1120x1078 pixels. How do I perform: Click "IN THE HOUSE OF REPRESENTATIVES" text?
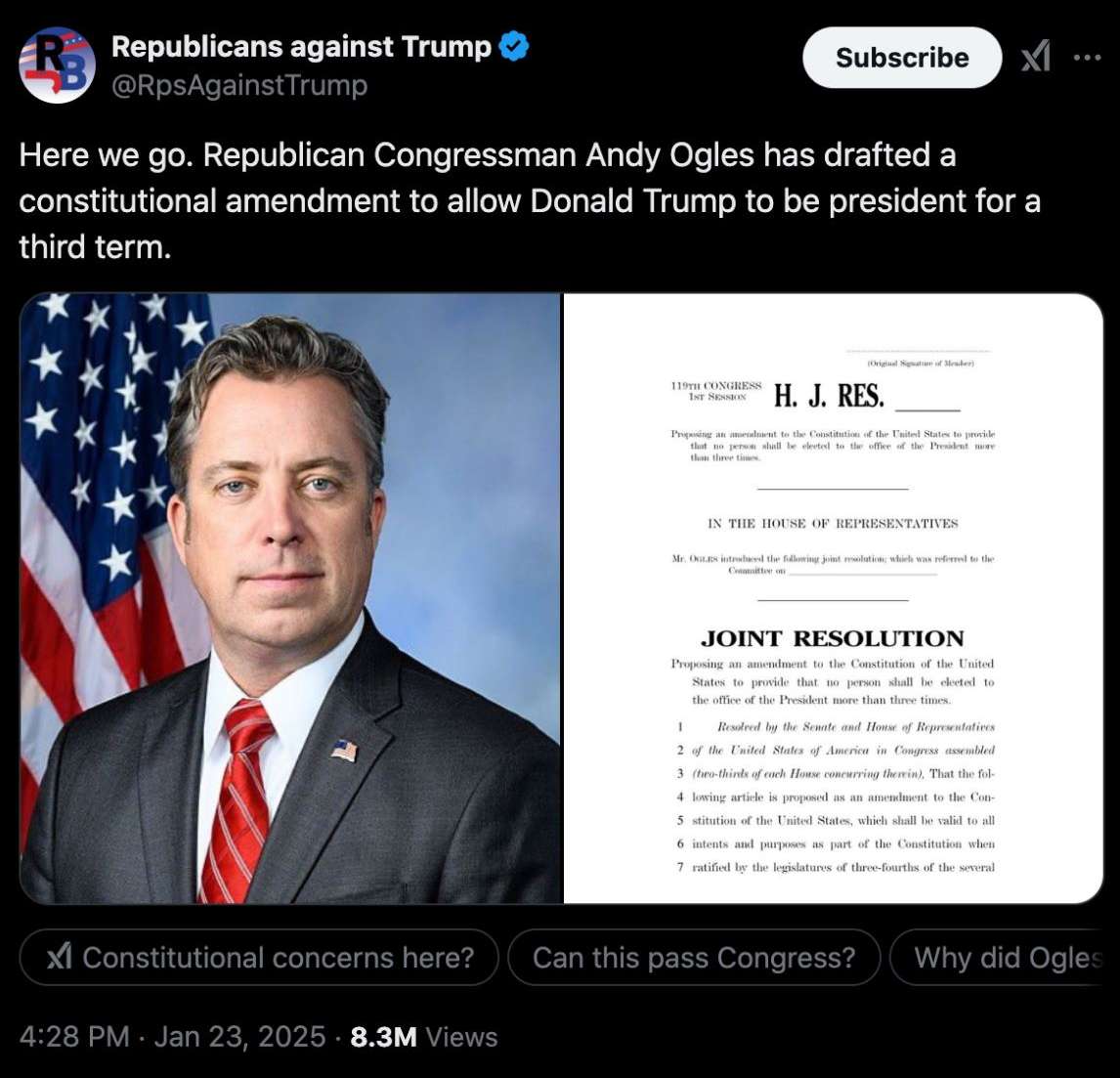tap(833, 524)
